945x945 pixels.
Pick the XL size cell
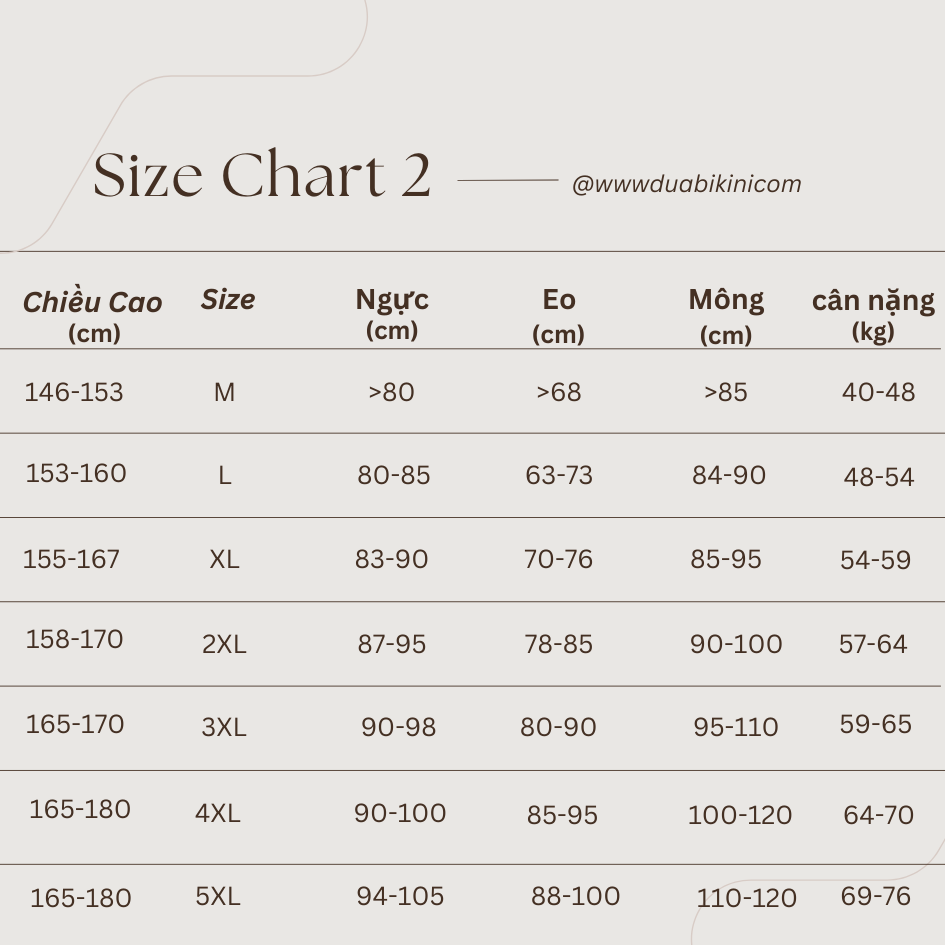[x=224, y=559]
